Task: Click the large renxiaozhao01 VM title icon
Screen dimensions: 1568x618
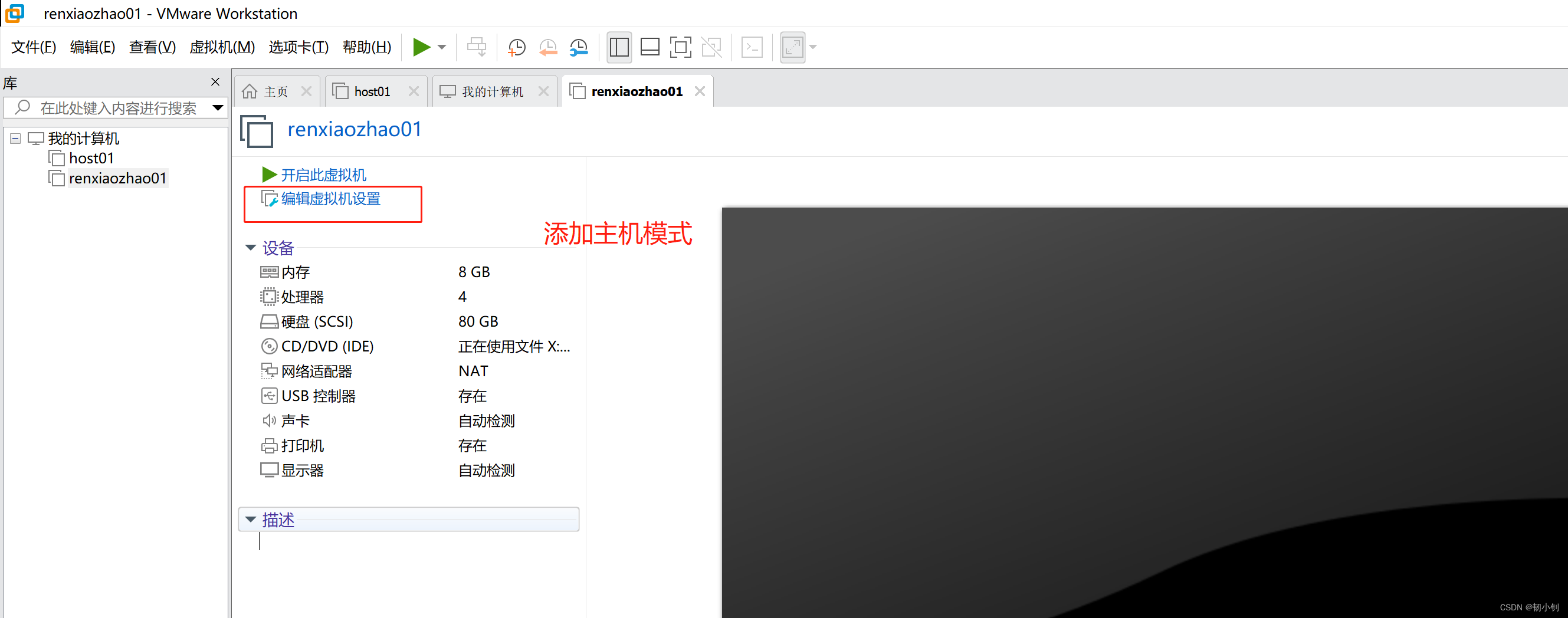Action: pyautogui.click(x=256, y=131)
